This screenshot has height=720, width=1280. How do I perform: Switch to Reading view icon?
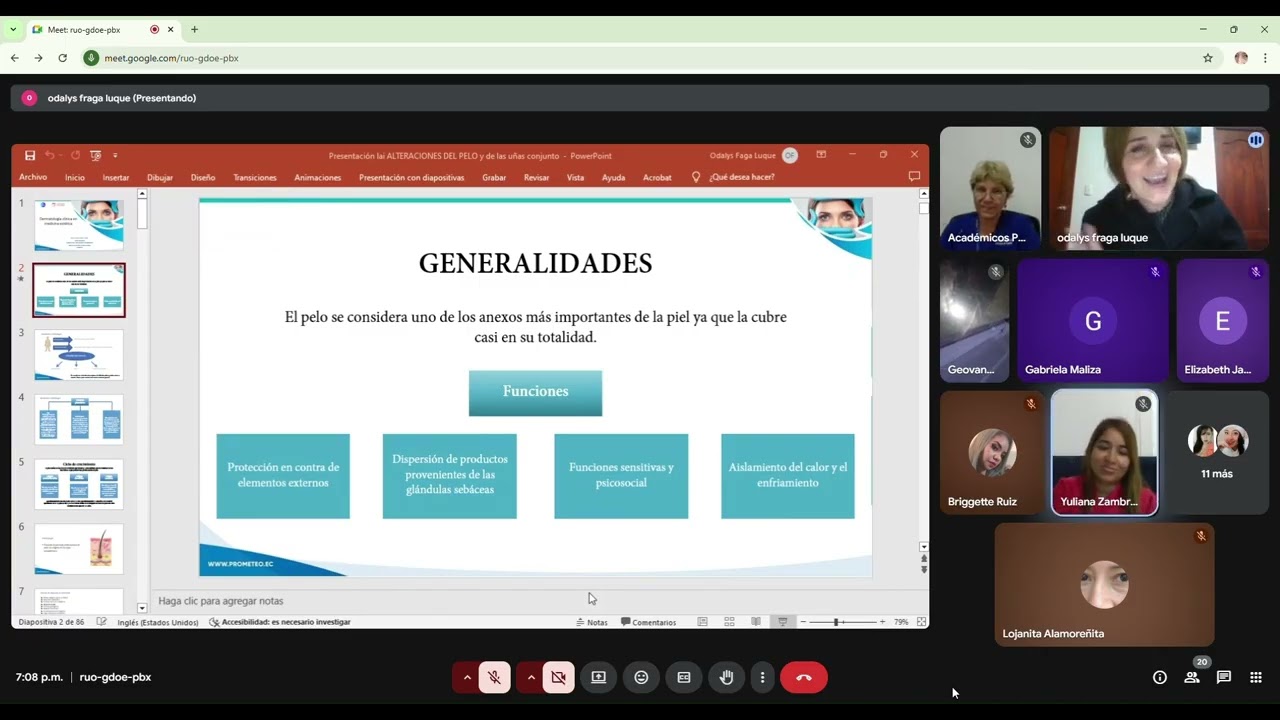pyautogui.click(x=756, y=622)
